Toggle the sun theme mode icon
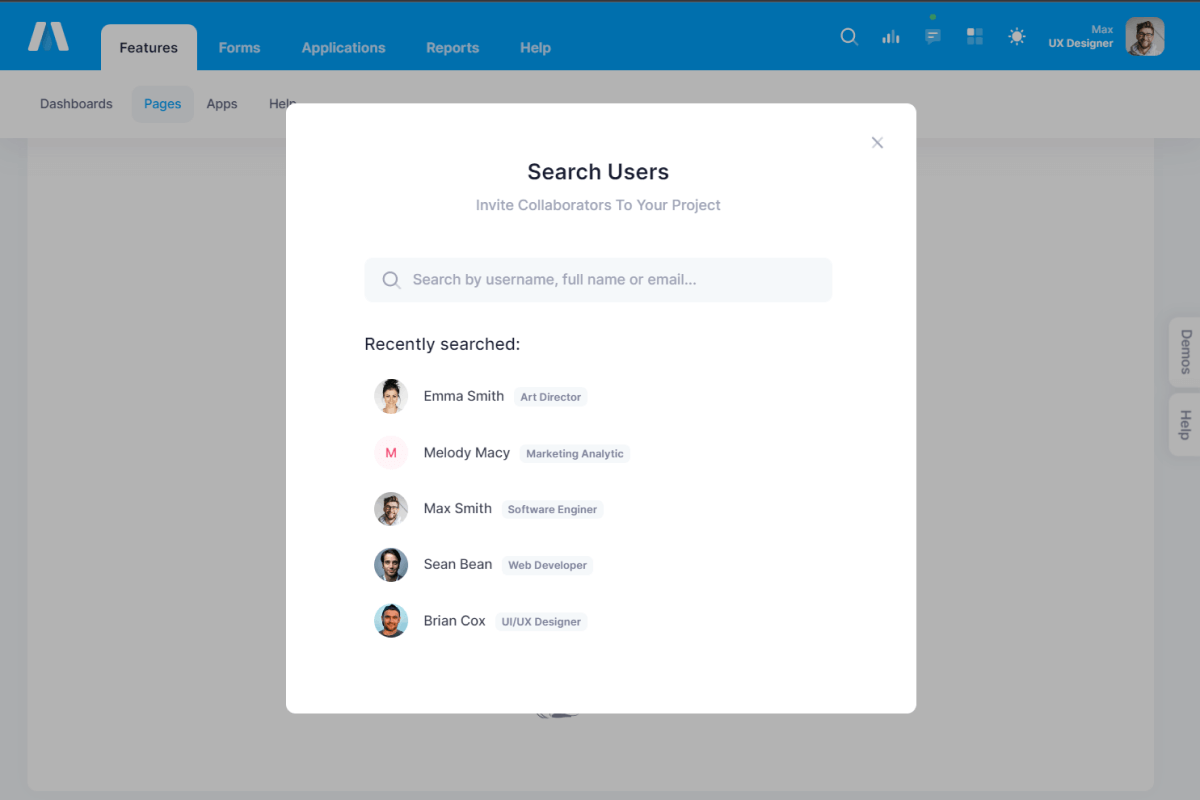This screenshot has width=1200, height=800. pos(1017,37)
